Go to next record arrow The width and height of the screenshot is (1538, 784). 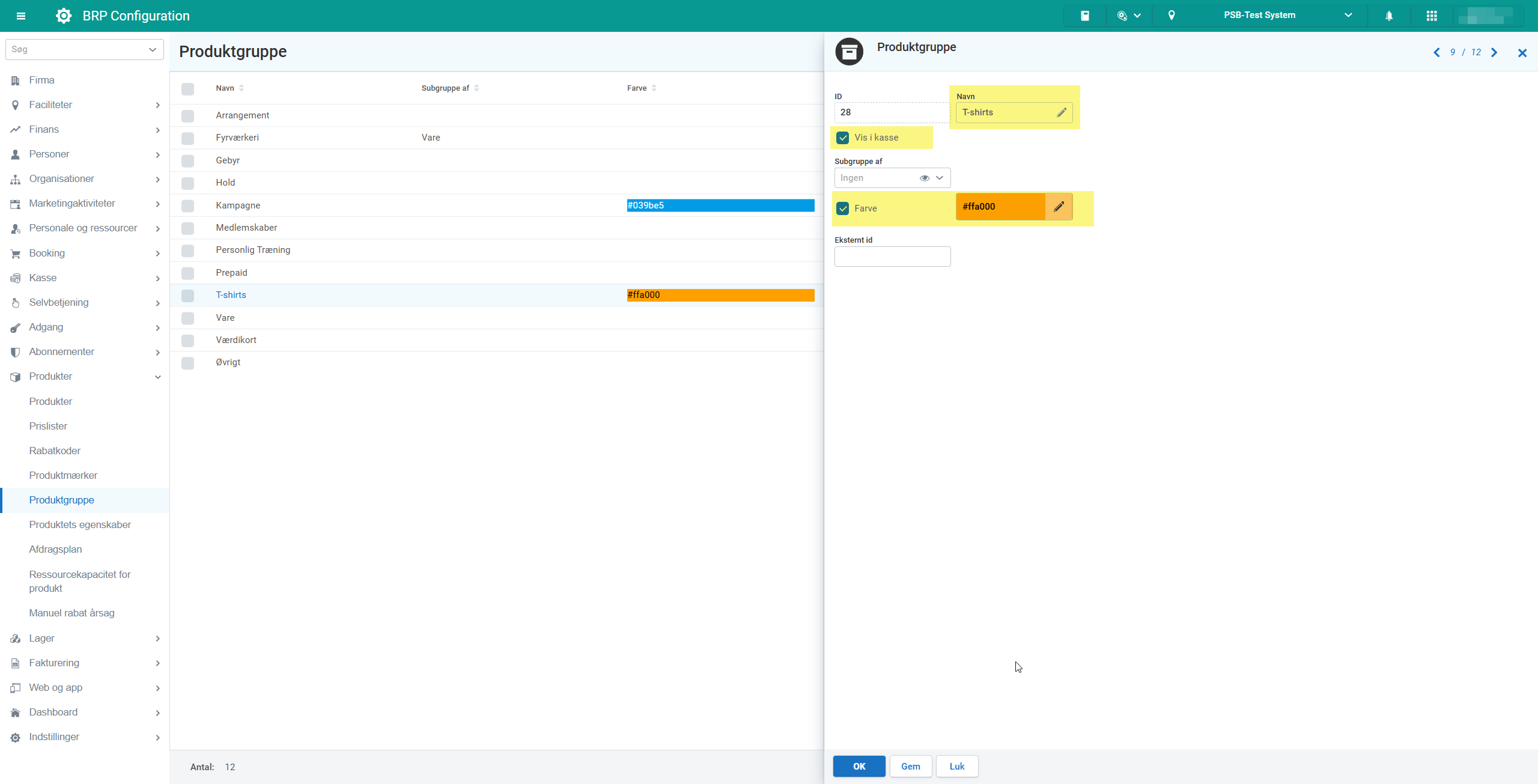(x=1494, y=53)
